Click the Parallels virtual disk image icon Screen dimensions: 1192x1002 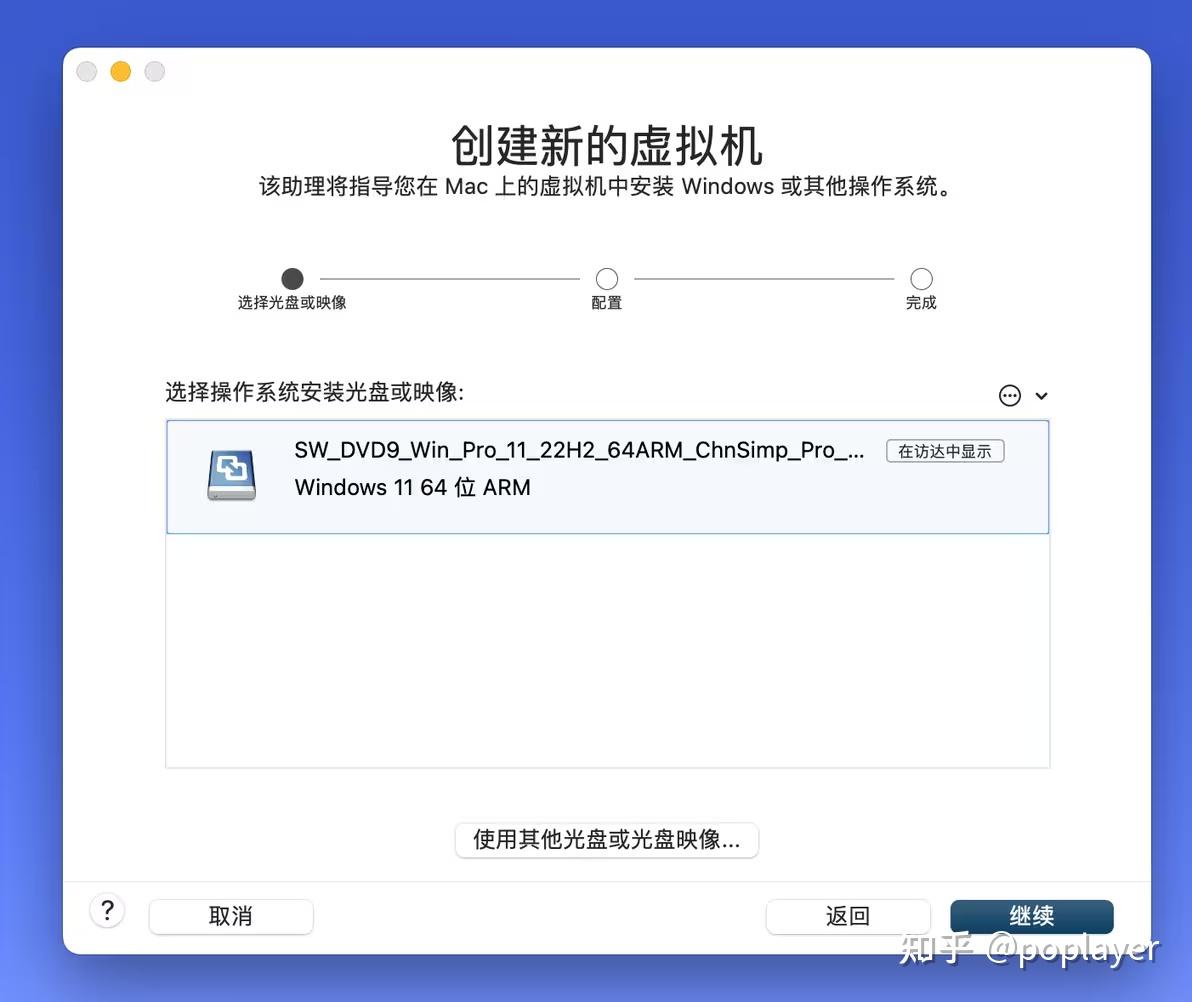[x=231, y=475]
